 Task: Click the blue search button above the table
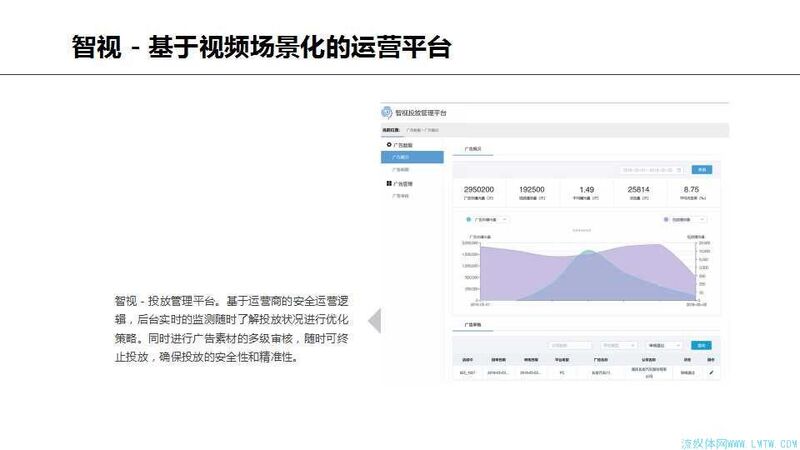point(702,345)
